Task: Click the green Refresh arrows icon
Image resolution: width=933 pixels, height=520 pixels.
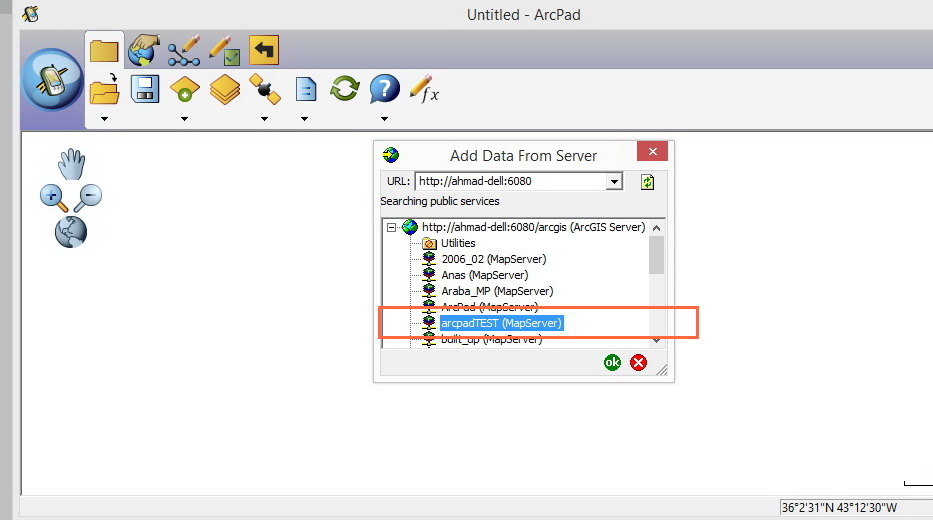Action: (345, 89)
